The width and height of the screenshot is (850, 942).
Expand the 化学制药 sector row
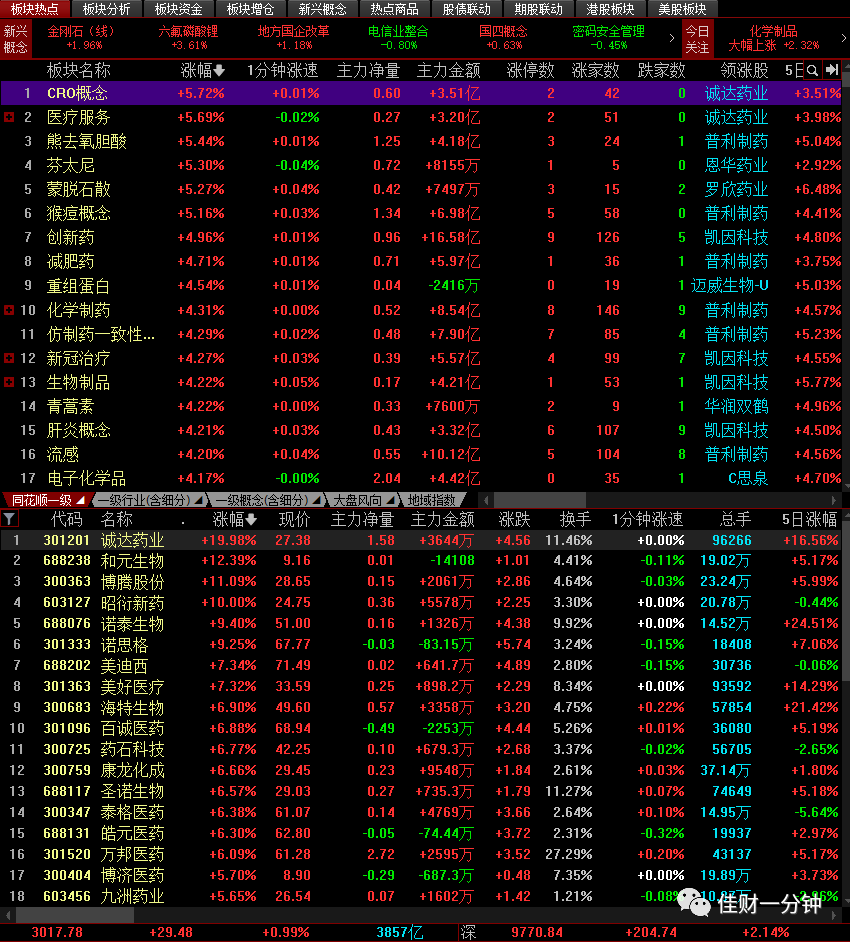point(9,310)
